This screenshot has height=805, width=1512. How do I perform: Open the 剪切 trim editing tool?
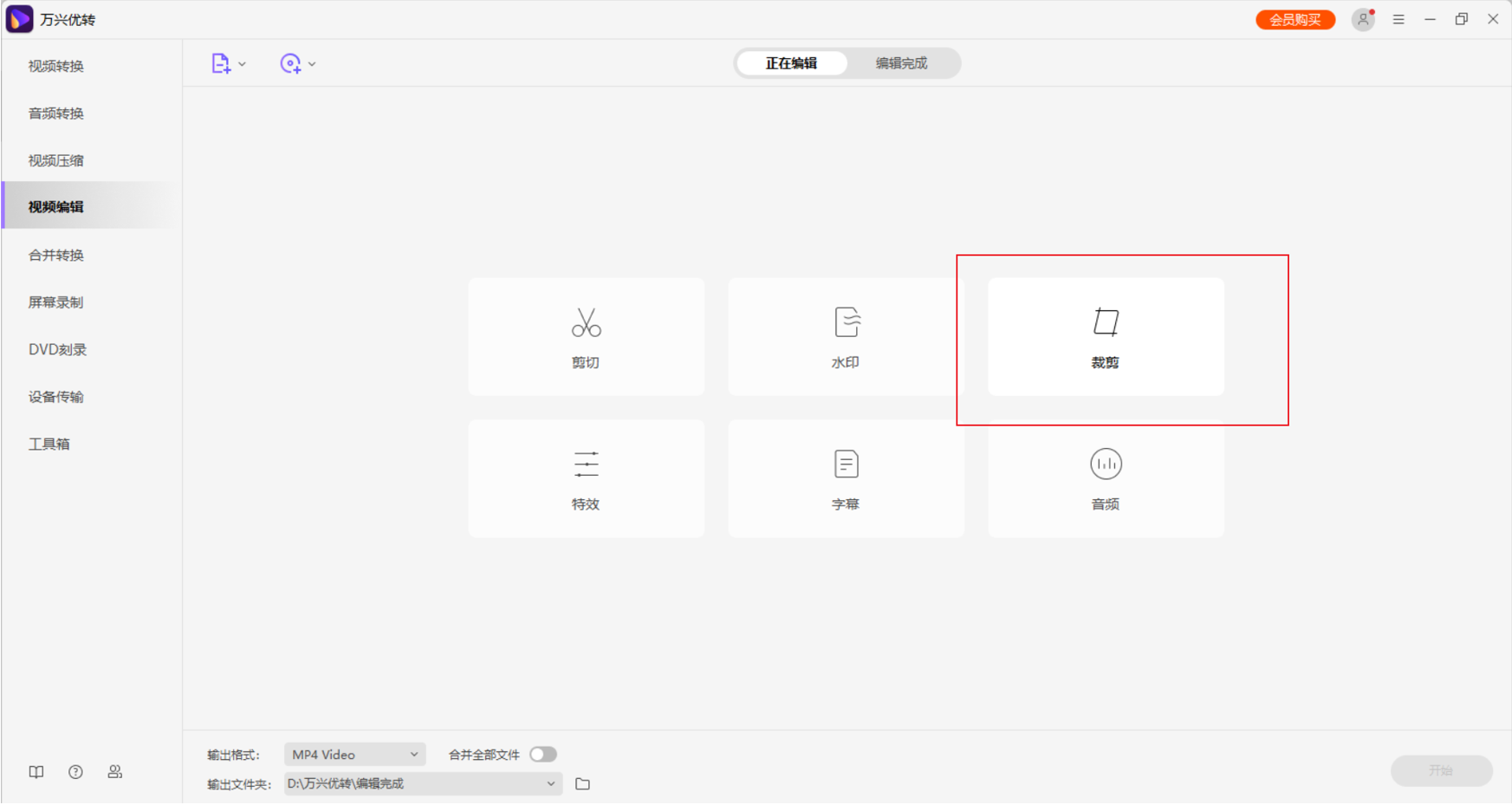click(x=586, y=337)
